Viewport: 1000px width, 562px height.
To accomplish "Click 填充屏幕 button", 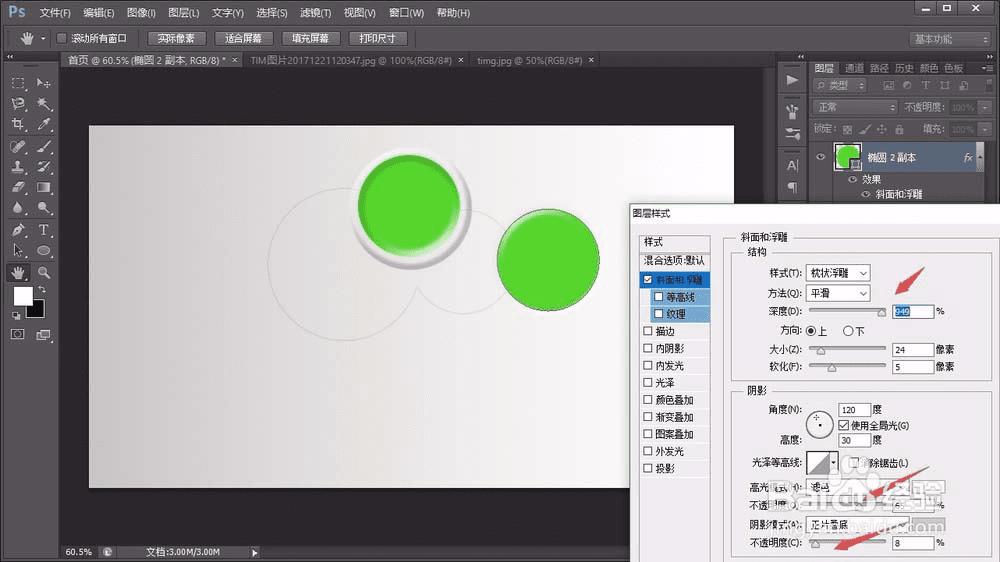I will [x=311, y=38].
